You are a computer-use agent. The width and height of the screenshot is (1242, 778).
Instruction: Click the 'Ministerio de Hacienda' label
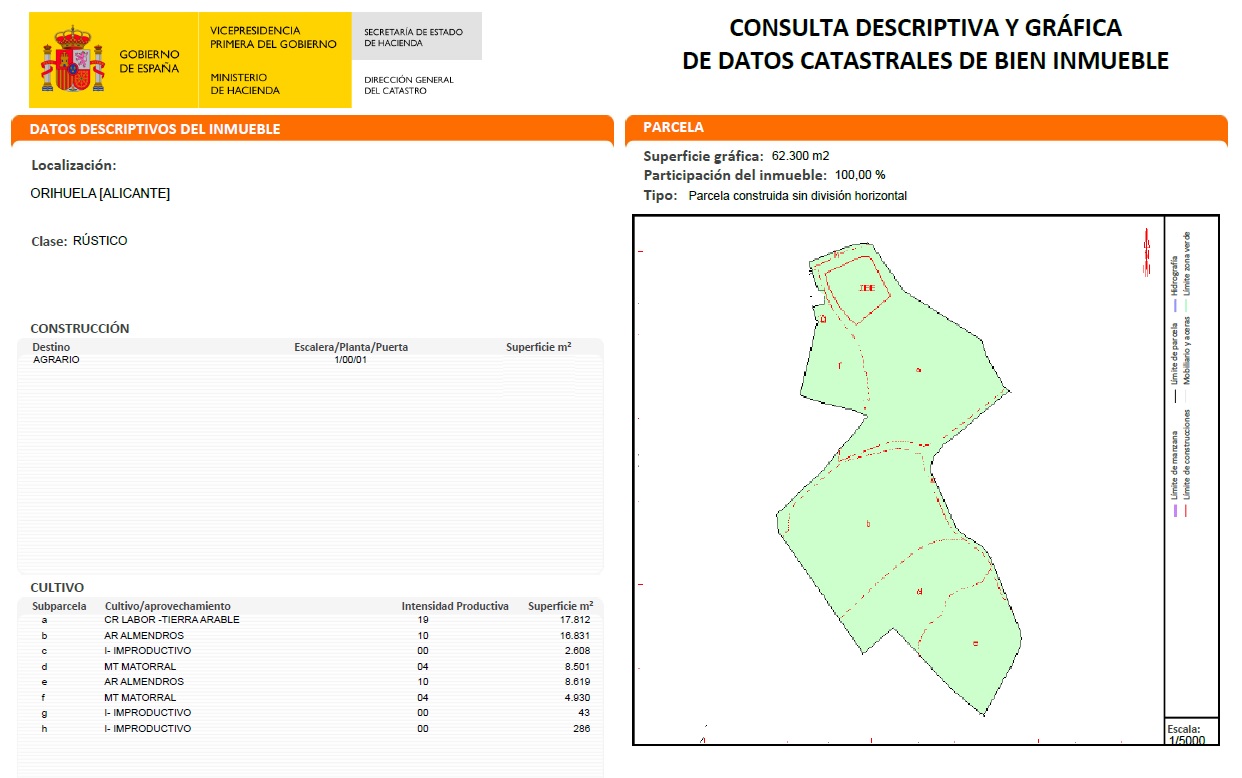pyautogui.click(x=245, y=84)
